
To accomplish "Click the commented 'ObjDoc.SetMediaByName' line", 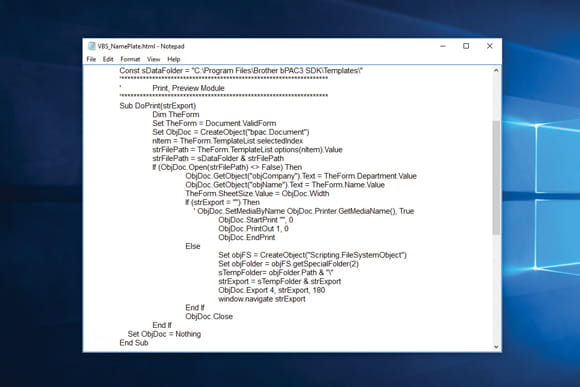I will click(304, 211).
